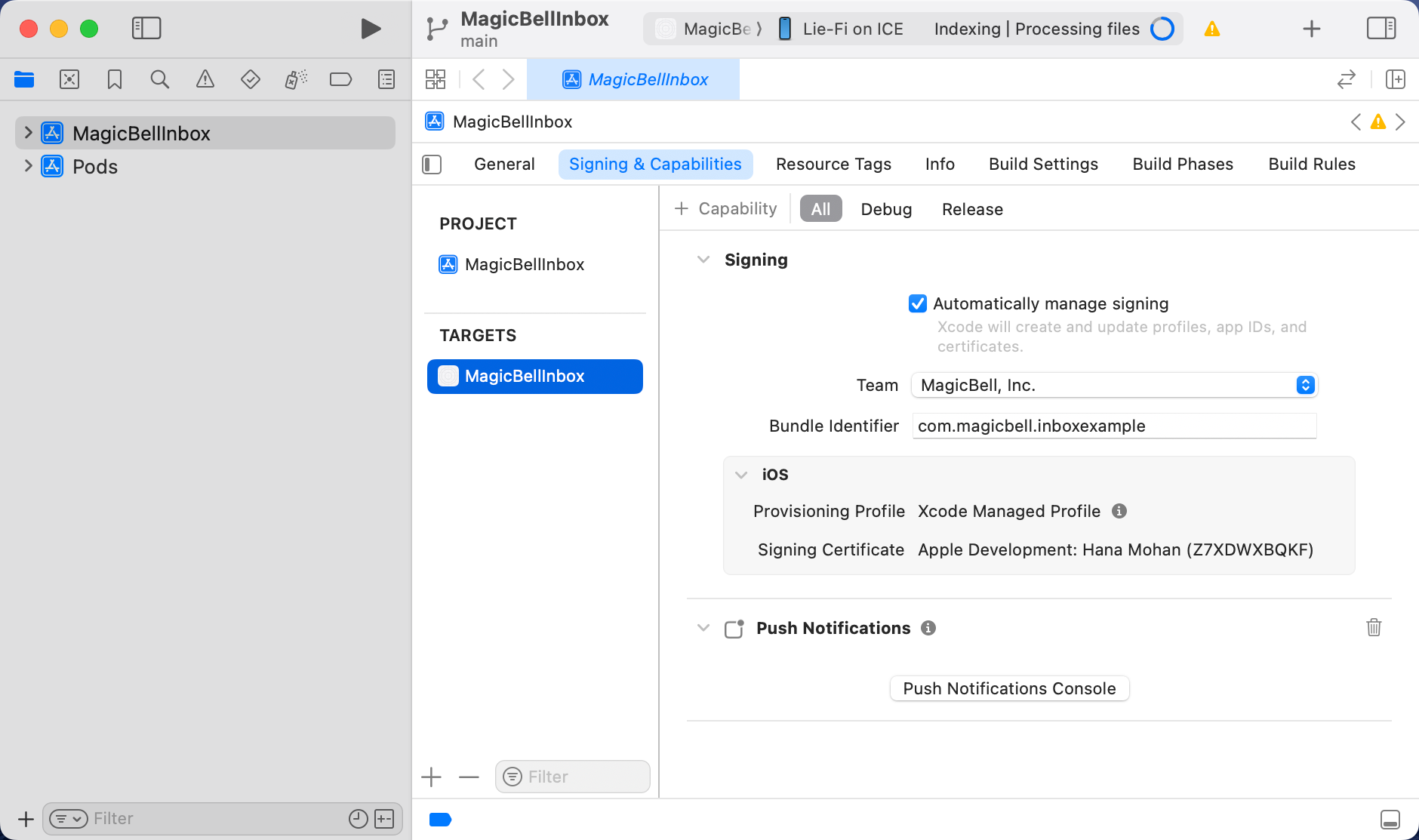1419x840 pixels.
Task: Click the Push Notifications Console button
Action: coord(1009,688)
